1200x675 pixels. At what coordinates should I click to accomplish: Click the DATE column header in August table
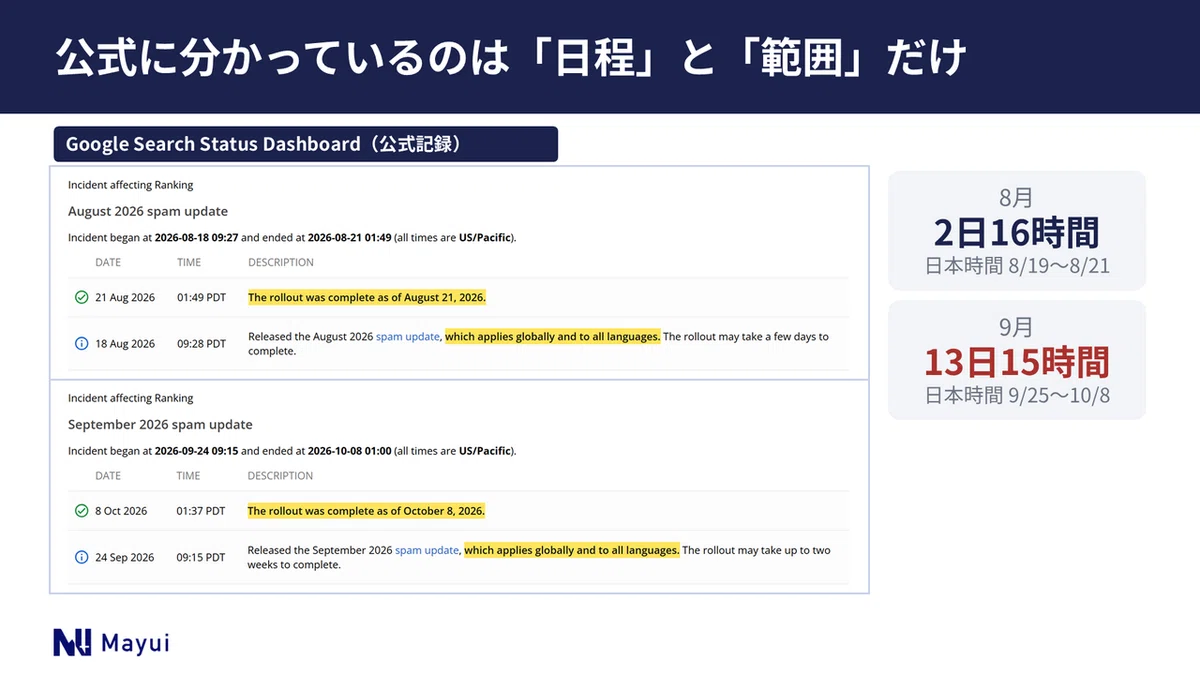[x=108, y=262]
